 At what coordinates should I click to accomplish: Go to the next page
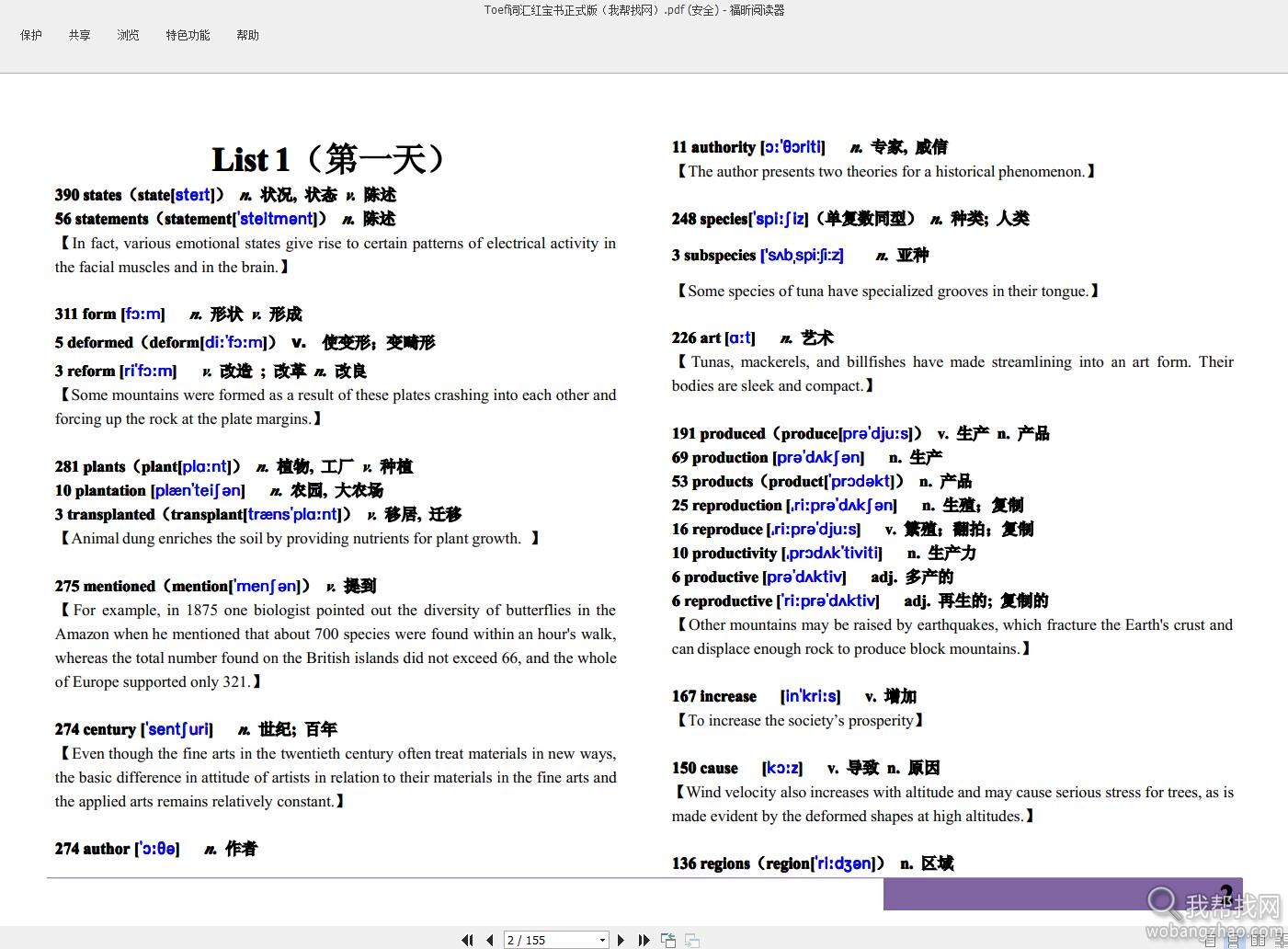621,940
